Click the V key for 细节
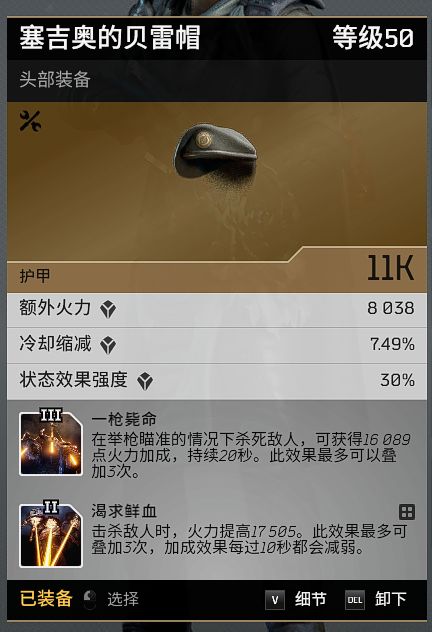 275,600
